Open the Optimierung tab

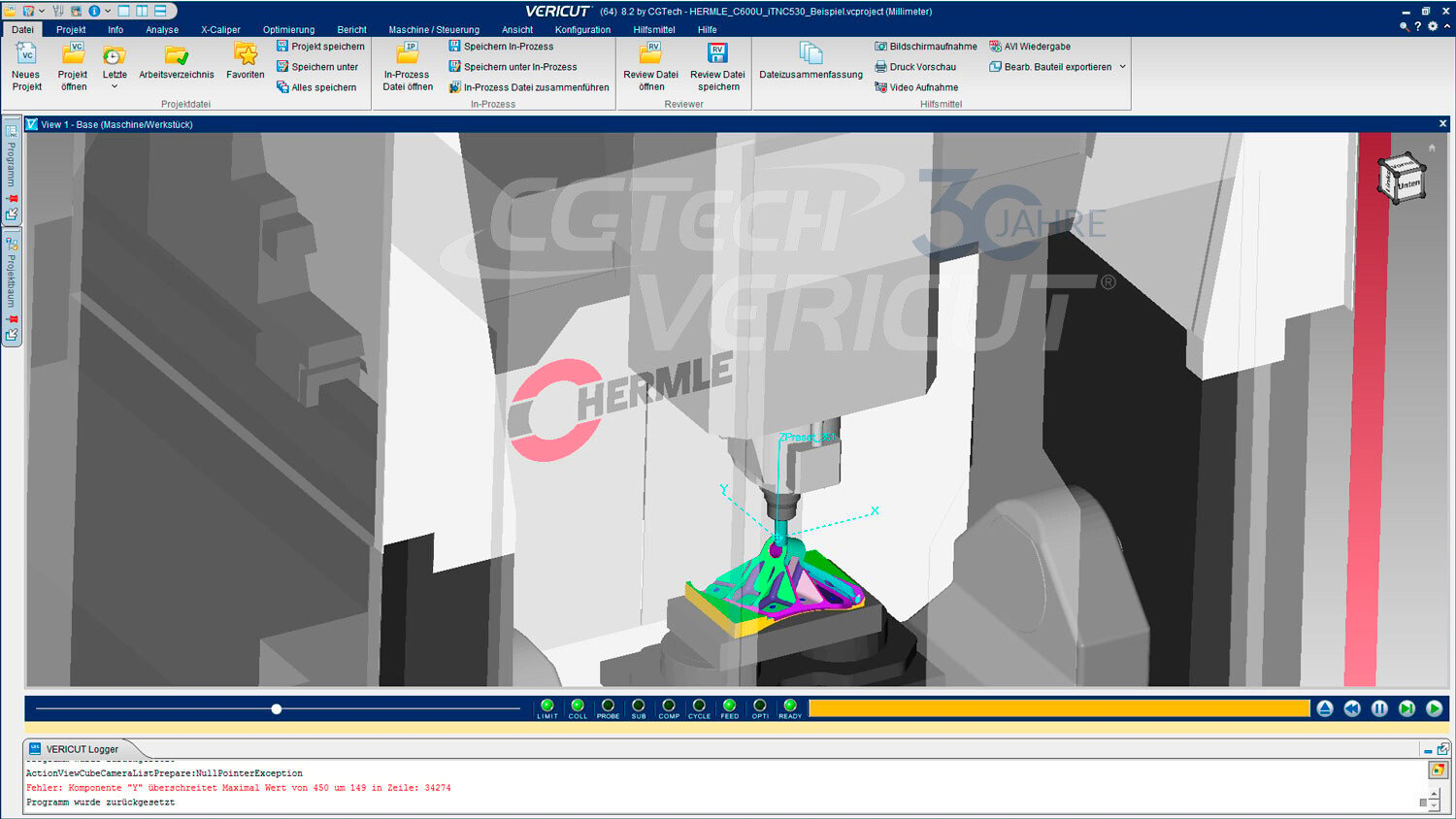click(288, 29)
